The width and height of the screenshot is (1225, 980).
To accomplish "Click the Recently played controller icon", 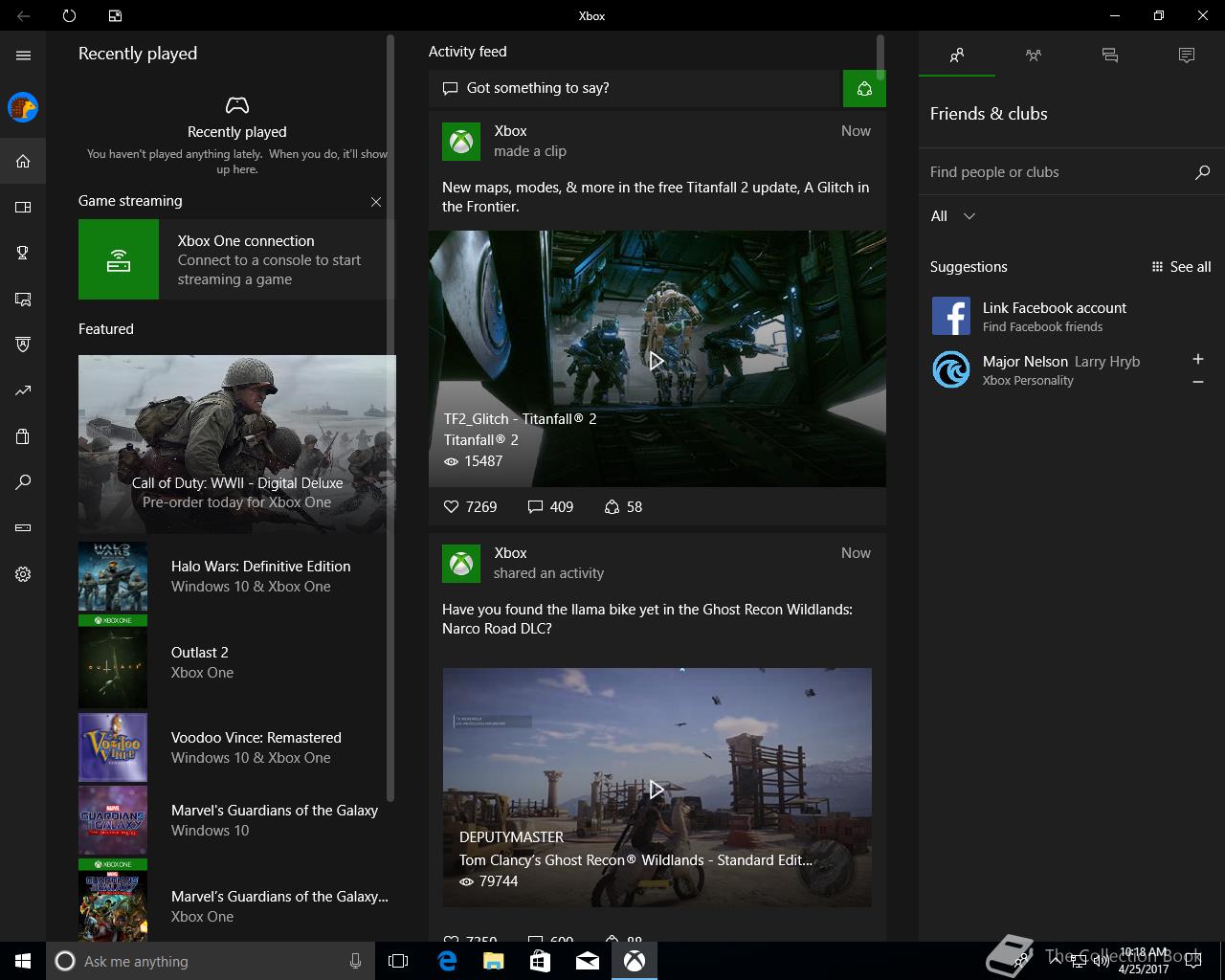I will click(237, 104).
